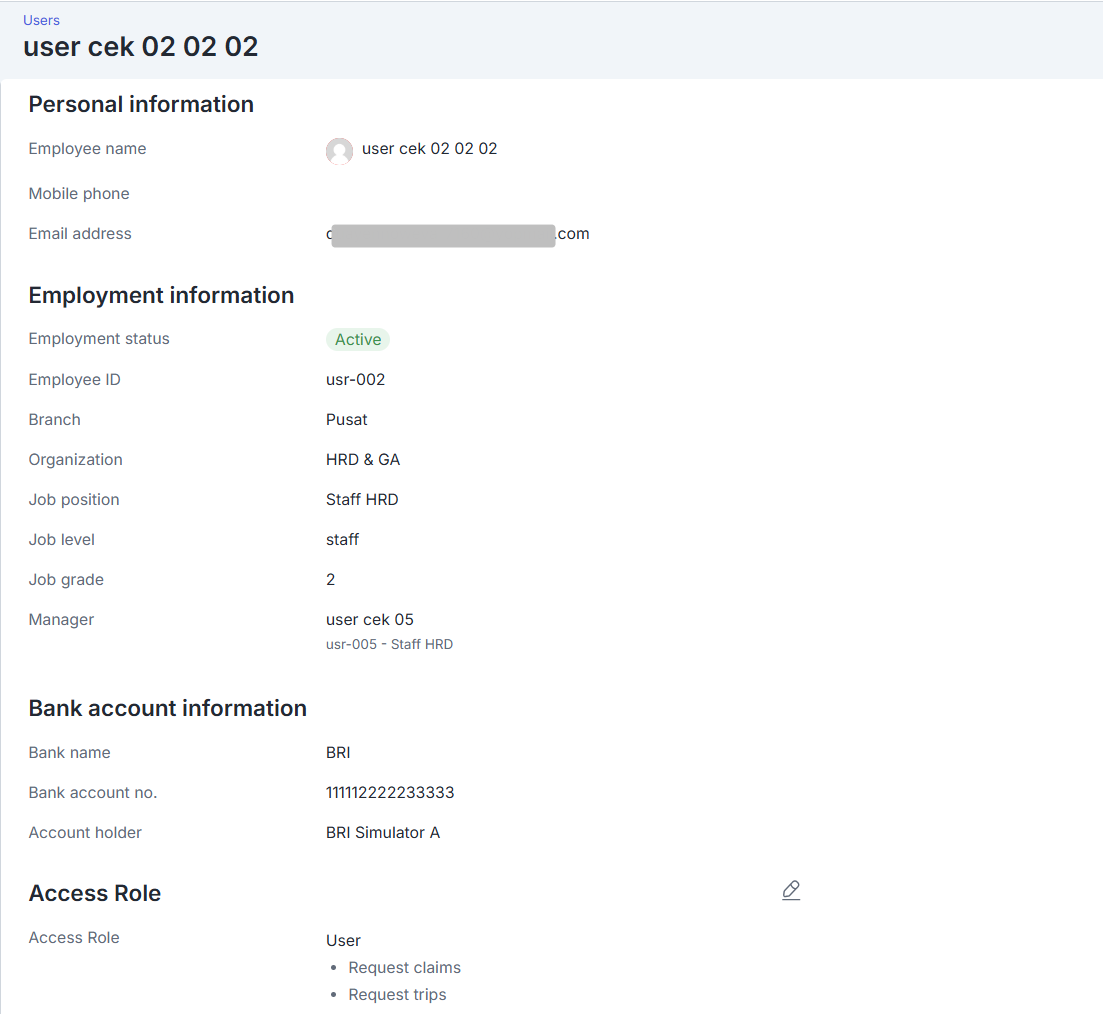The image size is (1103, 1017).
Task: Select the manager name user cek 05
Action: 369,620
